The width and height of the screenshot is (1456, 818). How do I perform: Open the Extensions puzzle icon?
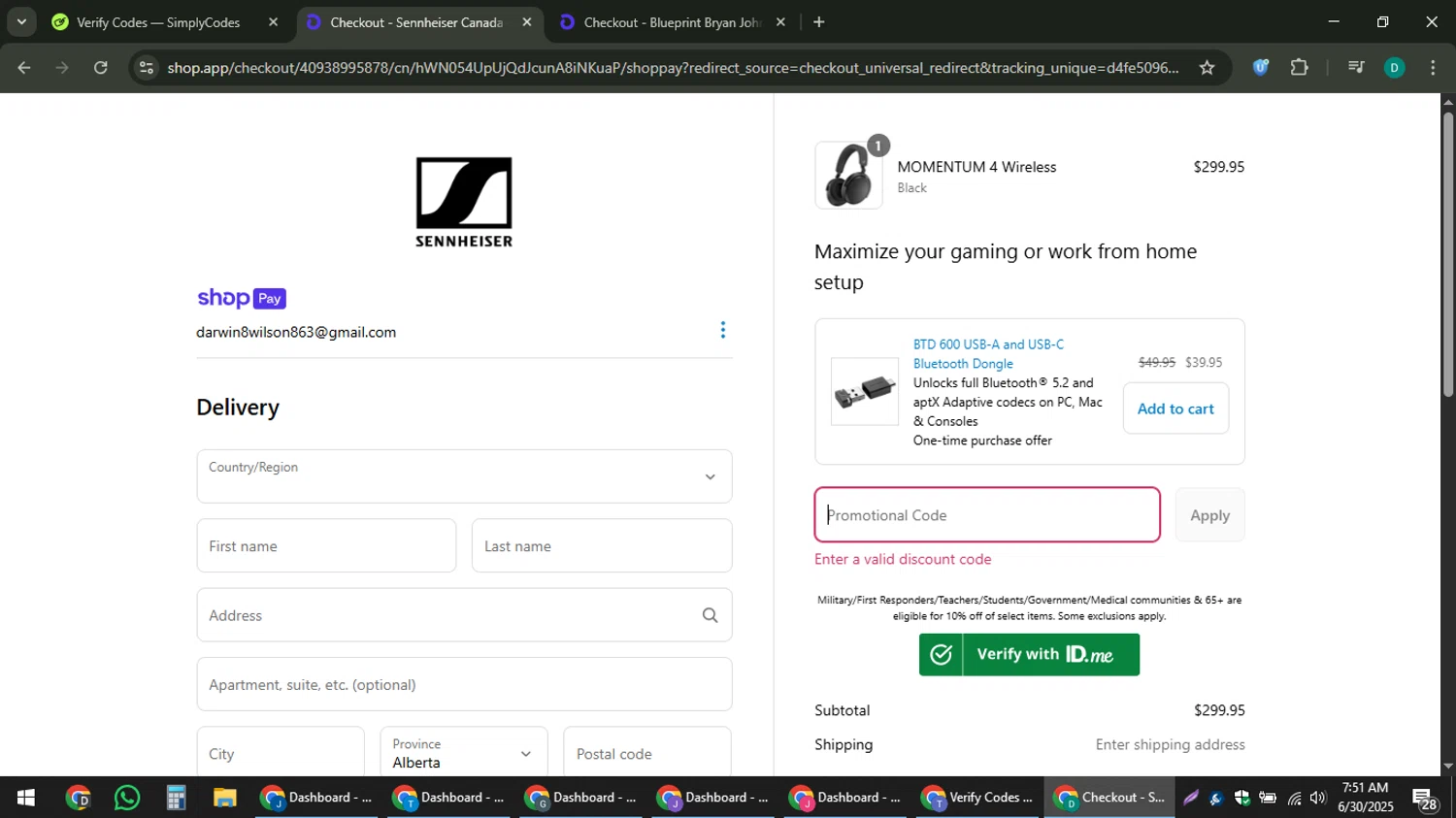tap(1300, 67)
